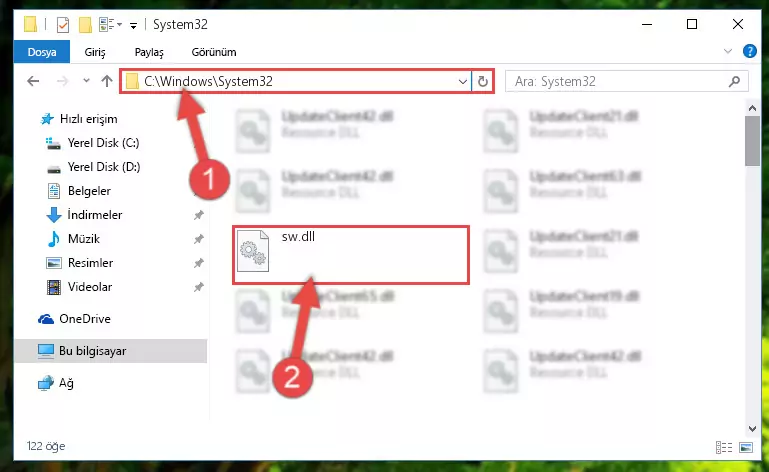The width and height of the screenshot is (769, 472).
Task: Select the sw.dll file
Action: (351, 255)
